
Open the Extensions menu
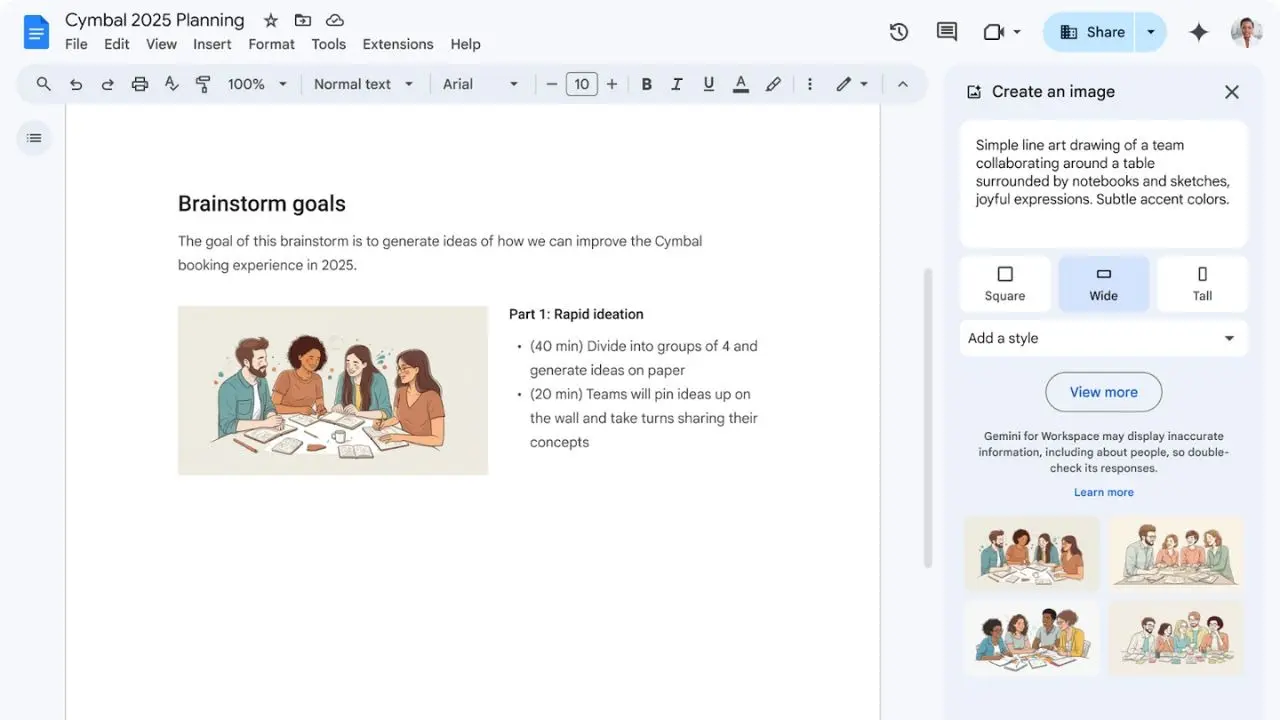[398, 44]
